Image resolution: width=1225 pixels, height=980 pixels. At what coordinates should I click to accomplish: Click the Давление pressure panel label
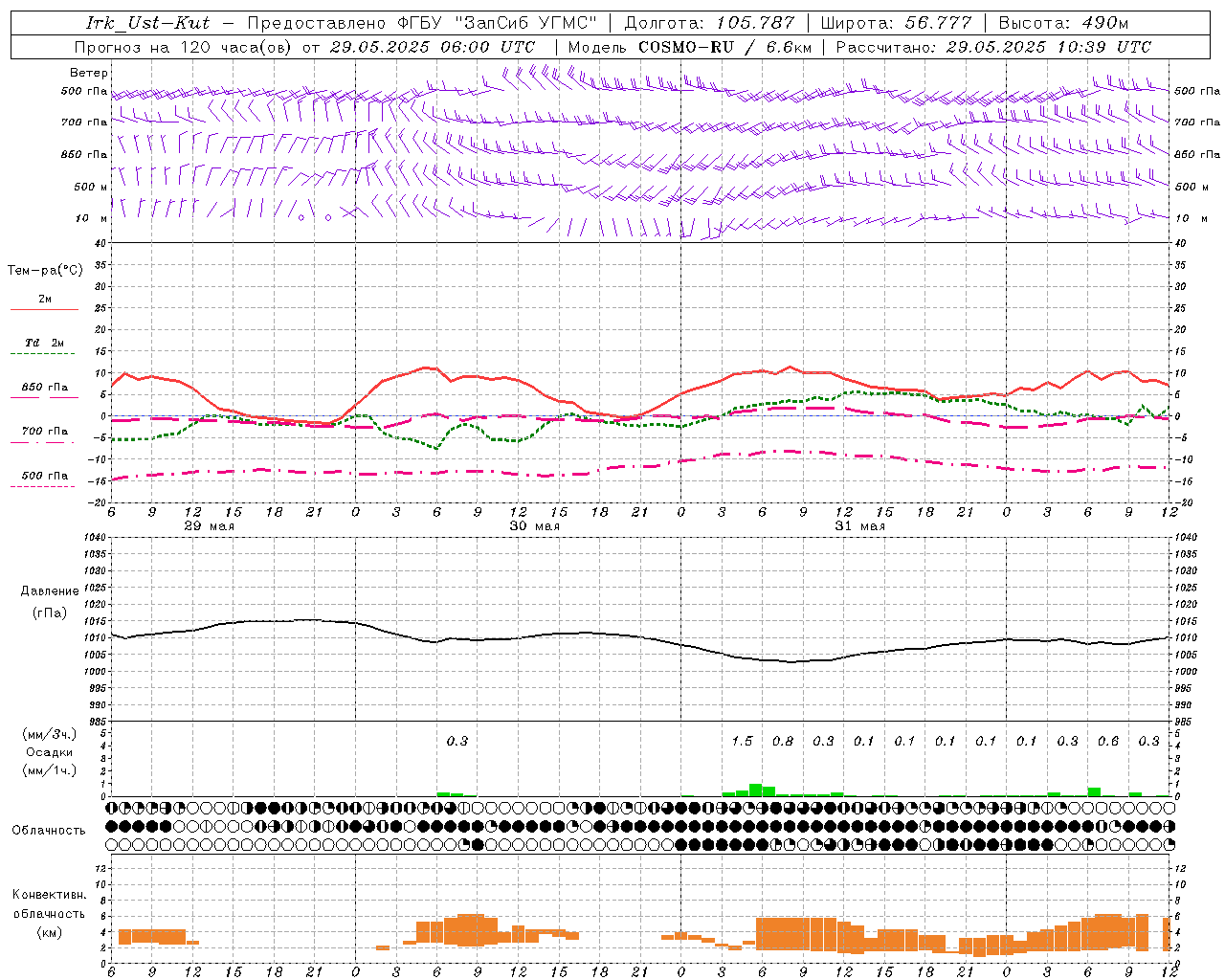pyautogui.click(x=50, y=591)
